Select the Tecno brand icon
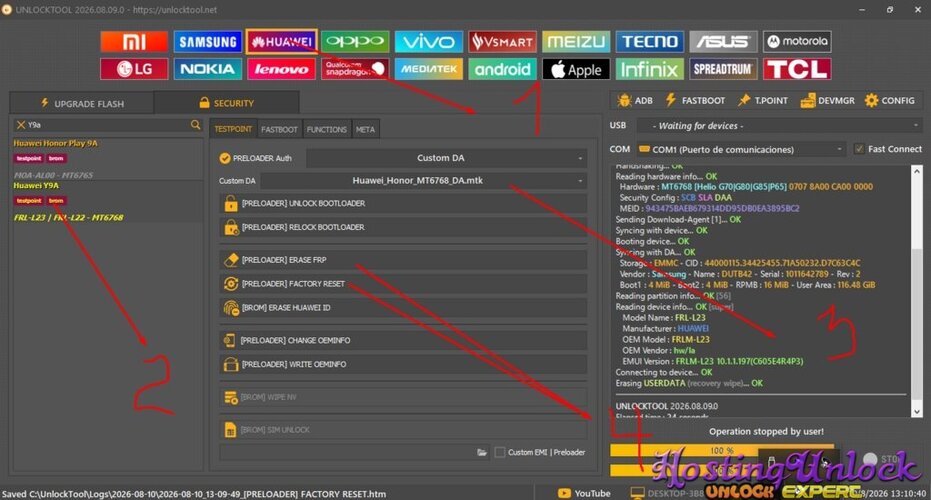Image resolution: width=931 pixels, height=500 pixels. point(650,42)
